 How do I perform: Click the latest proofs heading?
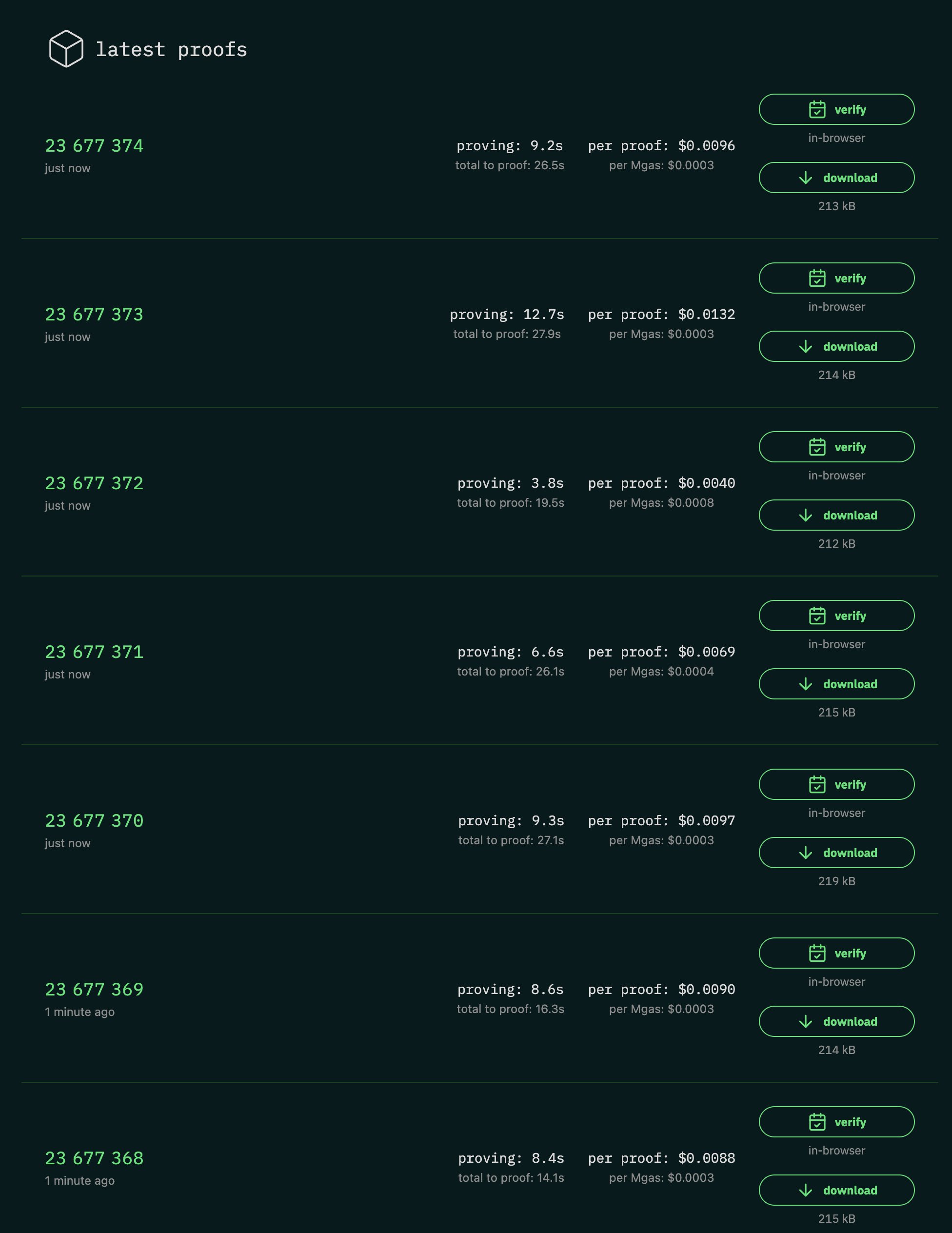pos(171,50)
